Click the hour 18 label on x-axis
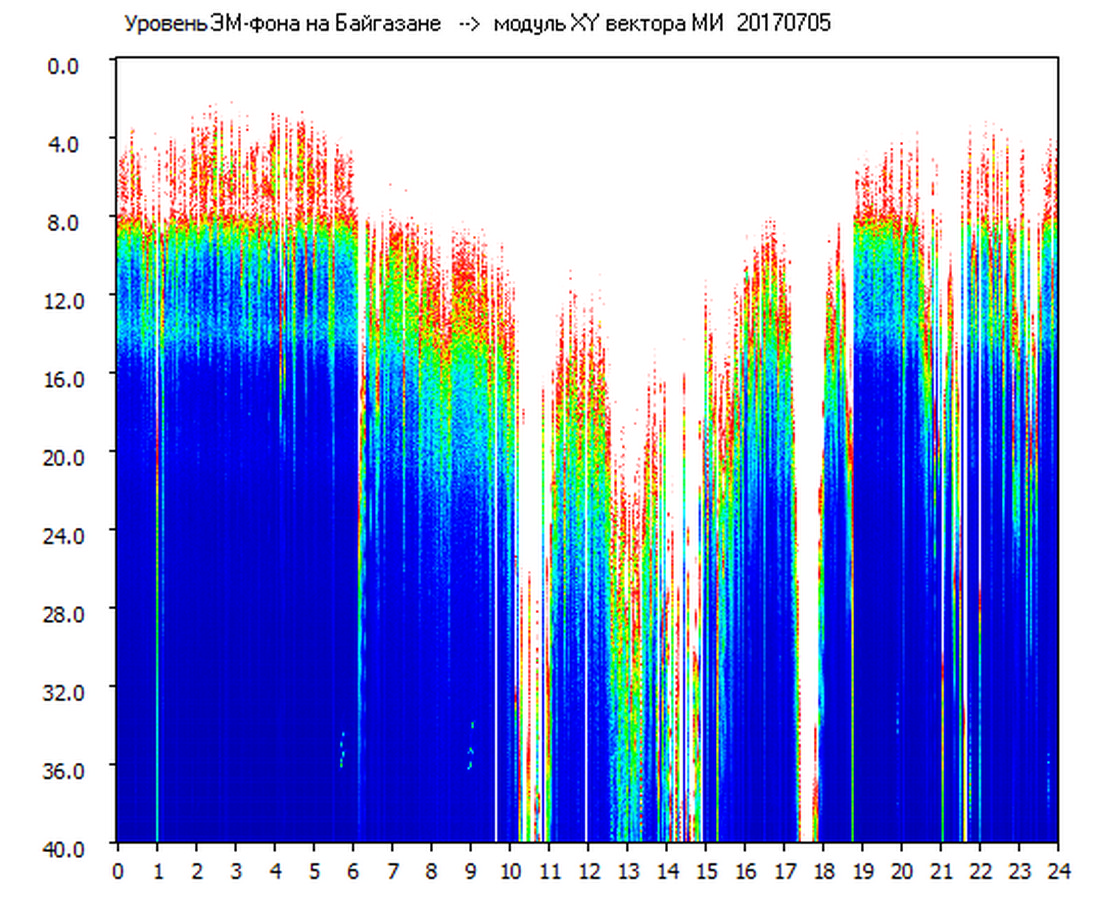Image resolution: width=1096 pixels, height=900 pixels. [823, 870]
